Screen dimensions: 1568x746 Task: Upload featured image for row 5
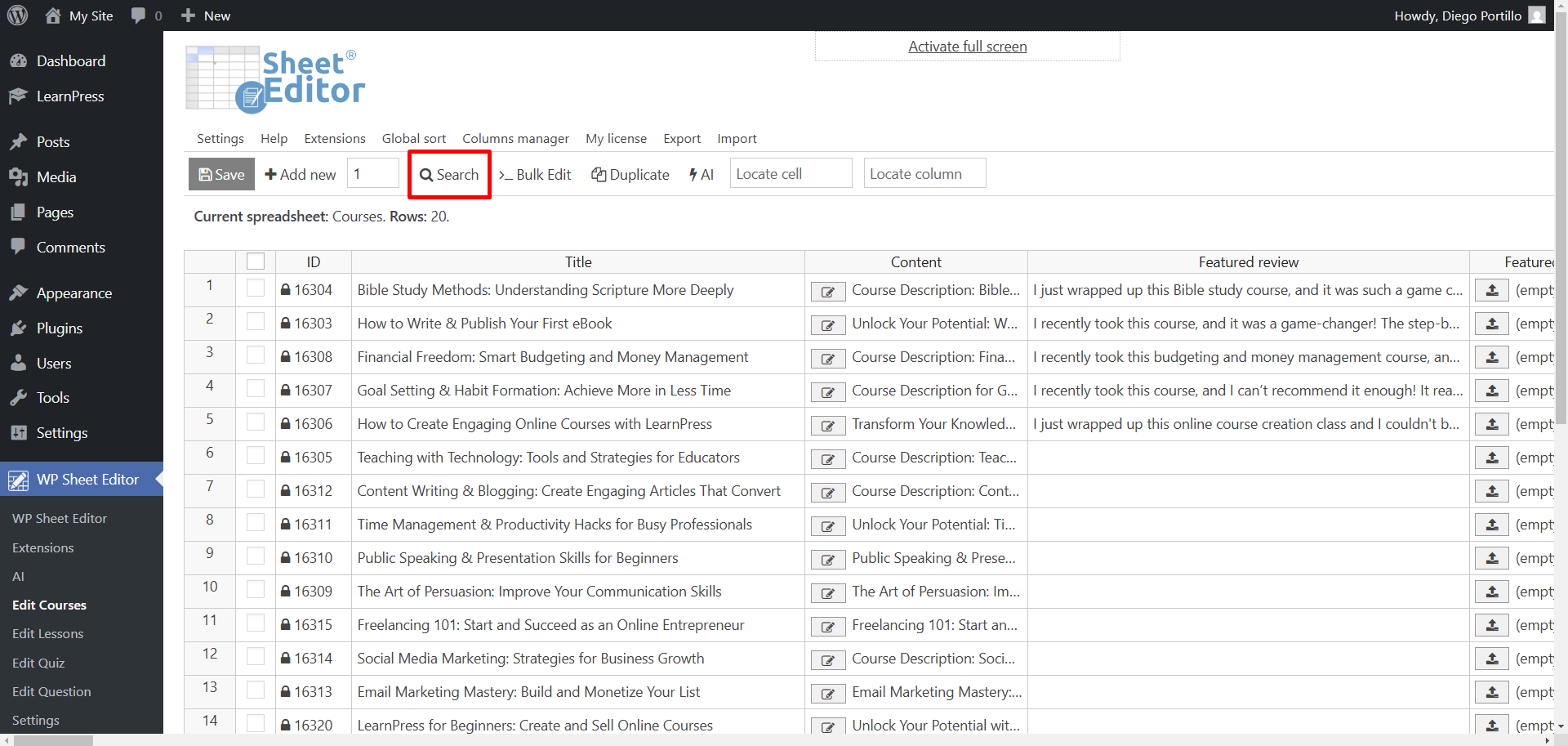coord(1492,424)
